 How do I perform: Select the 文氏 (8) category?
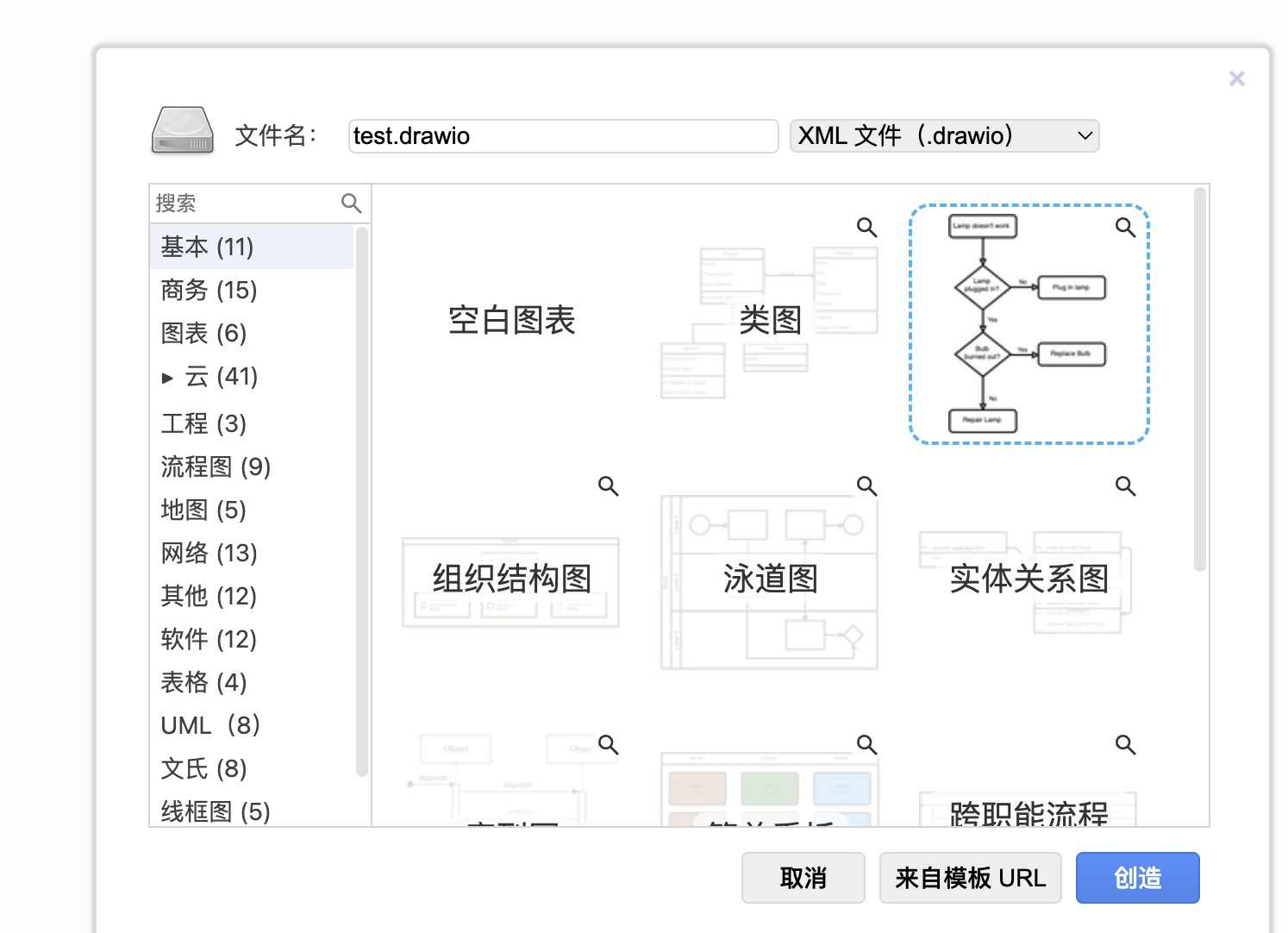(252, 768)
